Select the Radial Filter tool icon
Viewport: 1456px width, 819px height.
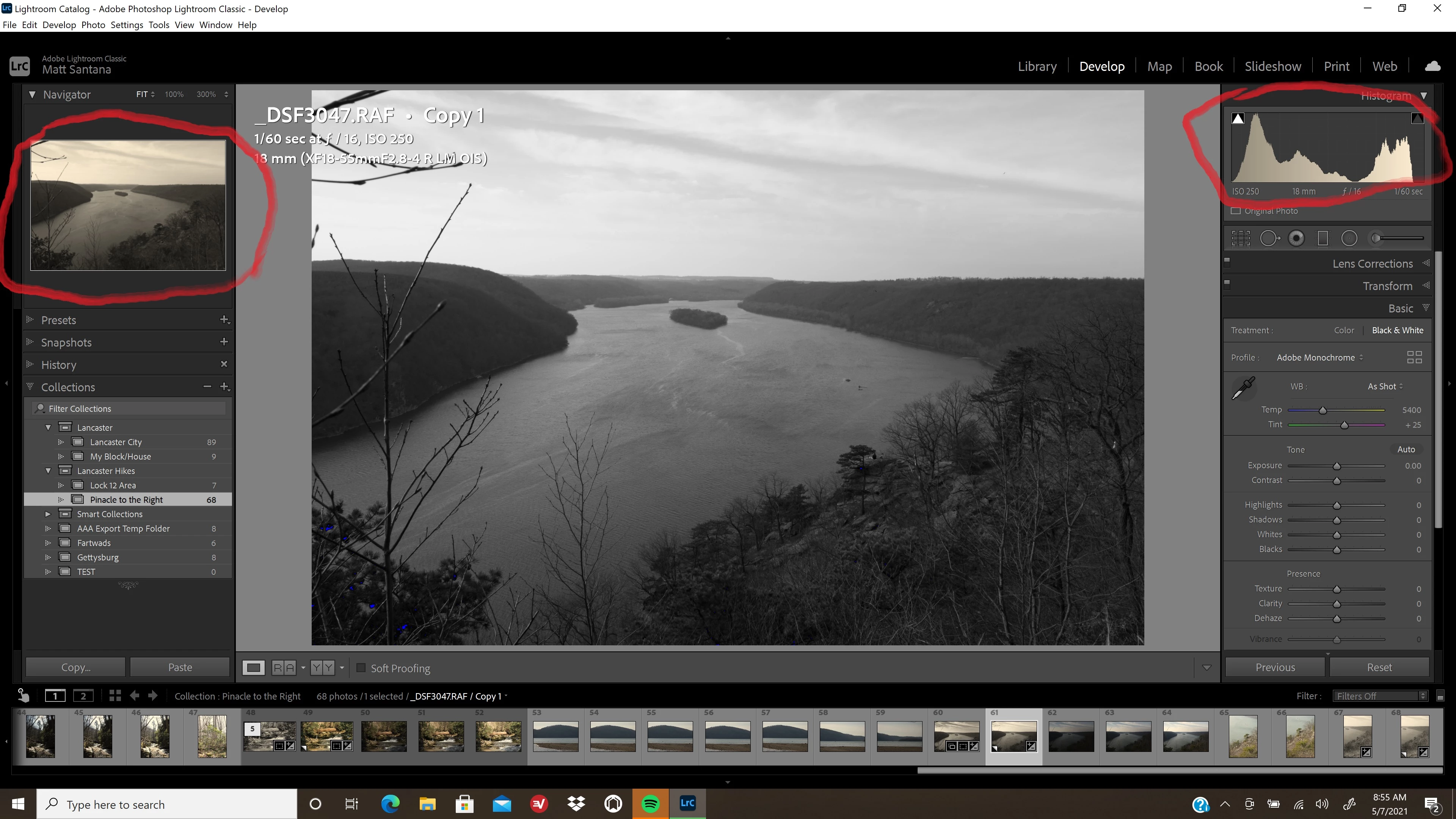1349,238
